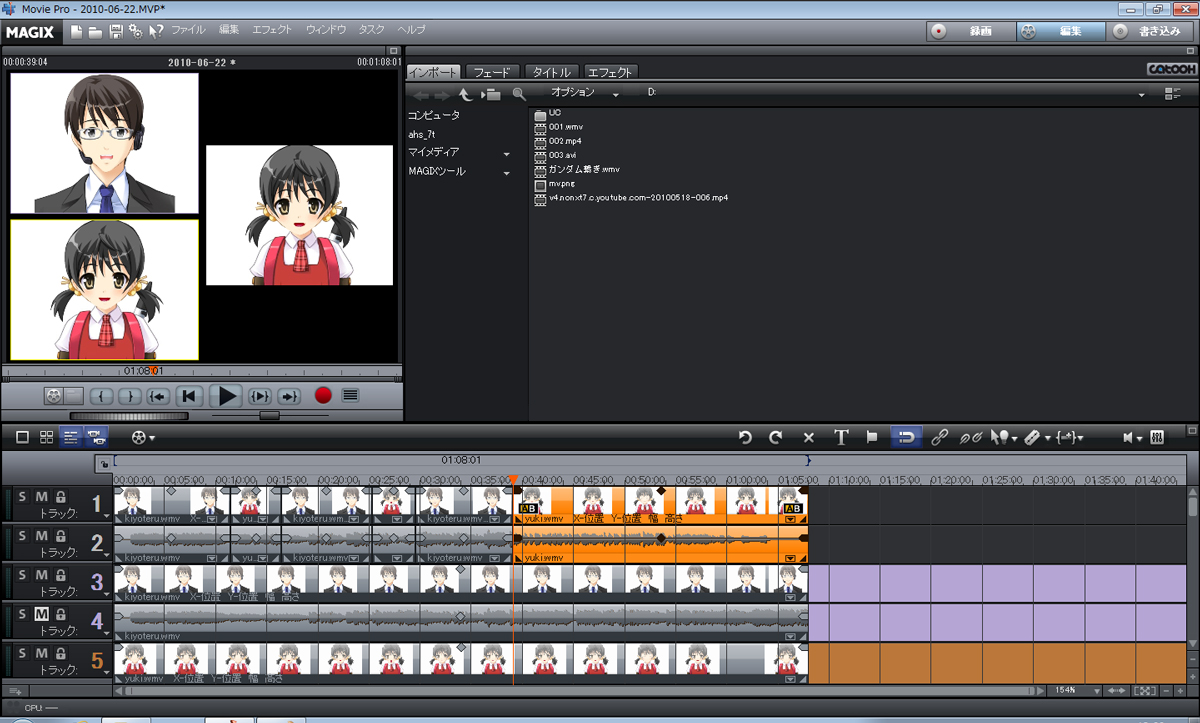The height and width of the screenshot is (723, 1200).
Task: Switch to the フェード tab
Action: [x=492, y=72]
